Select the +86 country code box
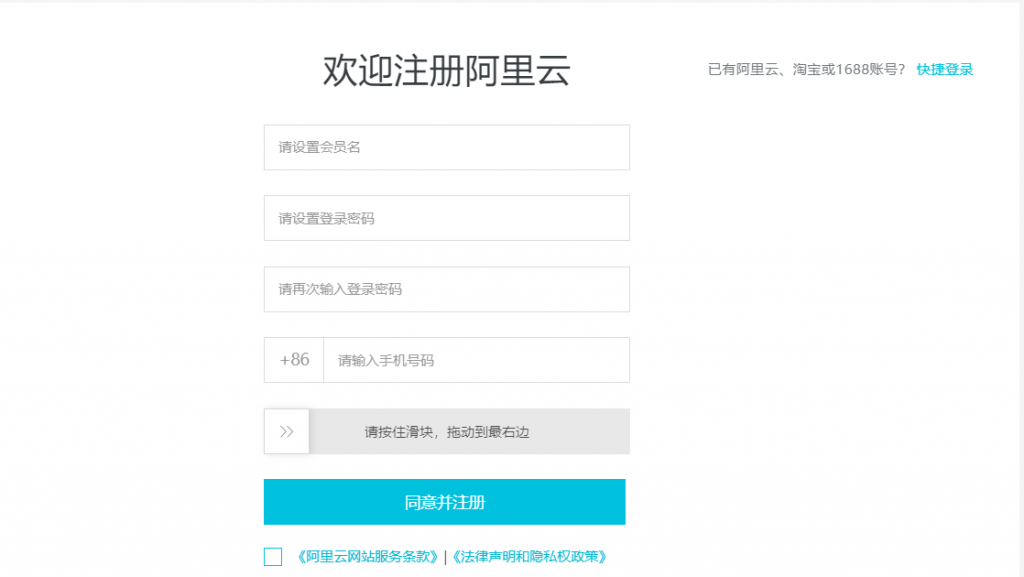 click(294, 360)
